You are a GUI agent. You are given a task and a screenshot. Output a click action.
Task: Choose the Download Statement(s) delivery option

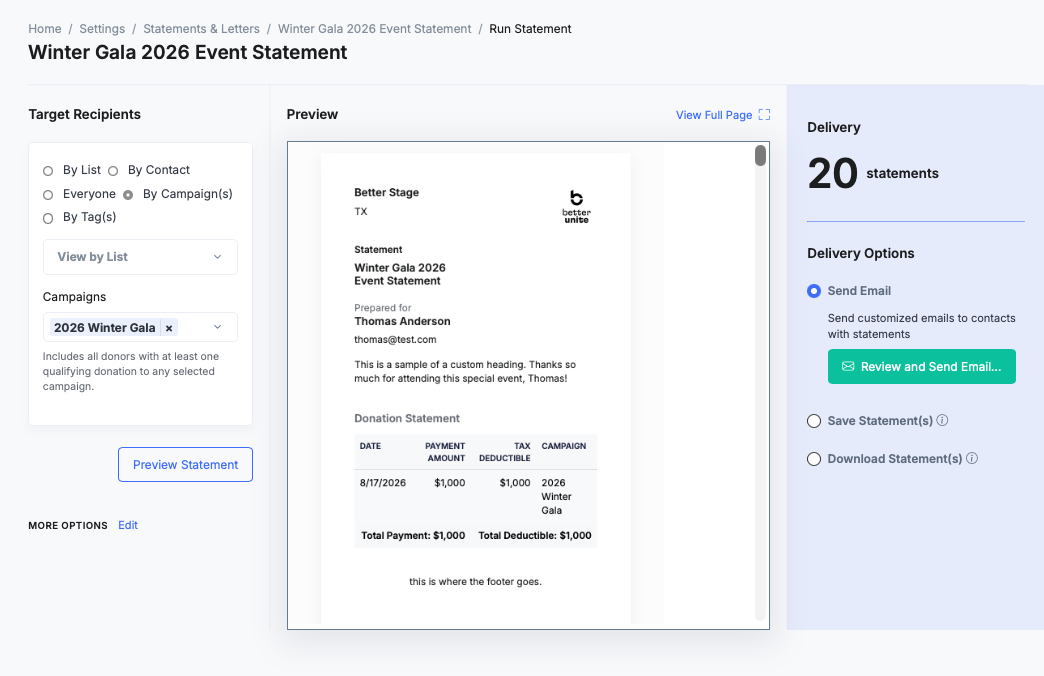point(814,459)
